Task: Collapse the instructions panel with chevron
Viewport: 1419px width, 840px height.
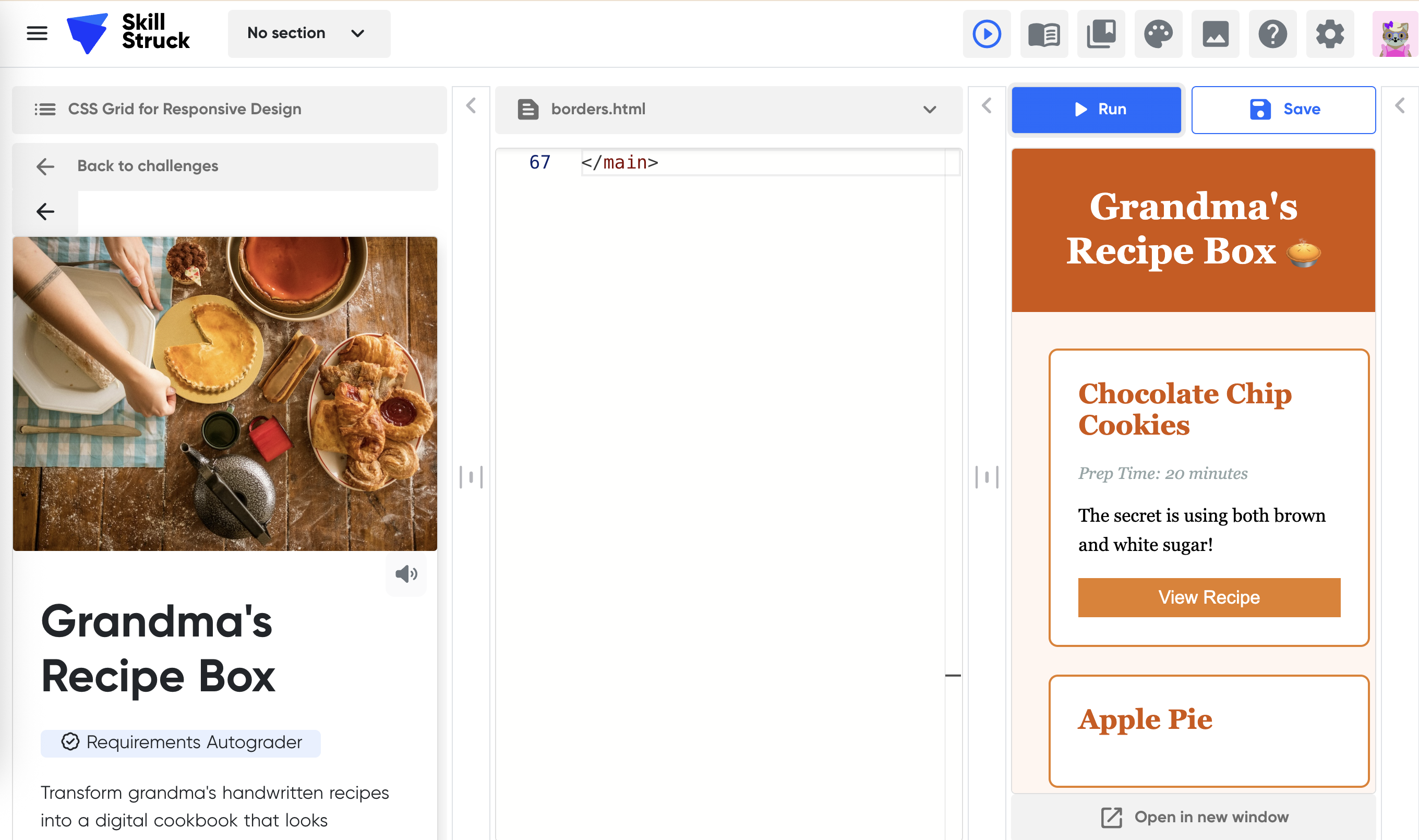Action: [x=471, y=105]
